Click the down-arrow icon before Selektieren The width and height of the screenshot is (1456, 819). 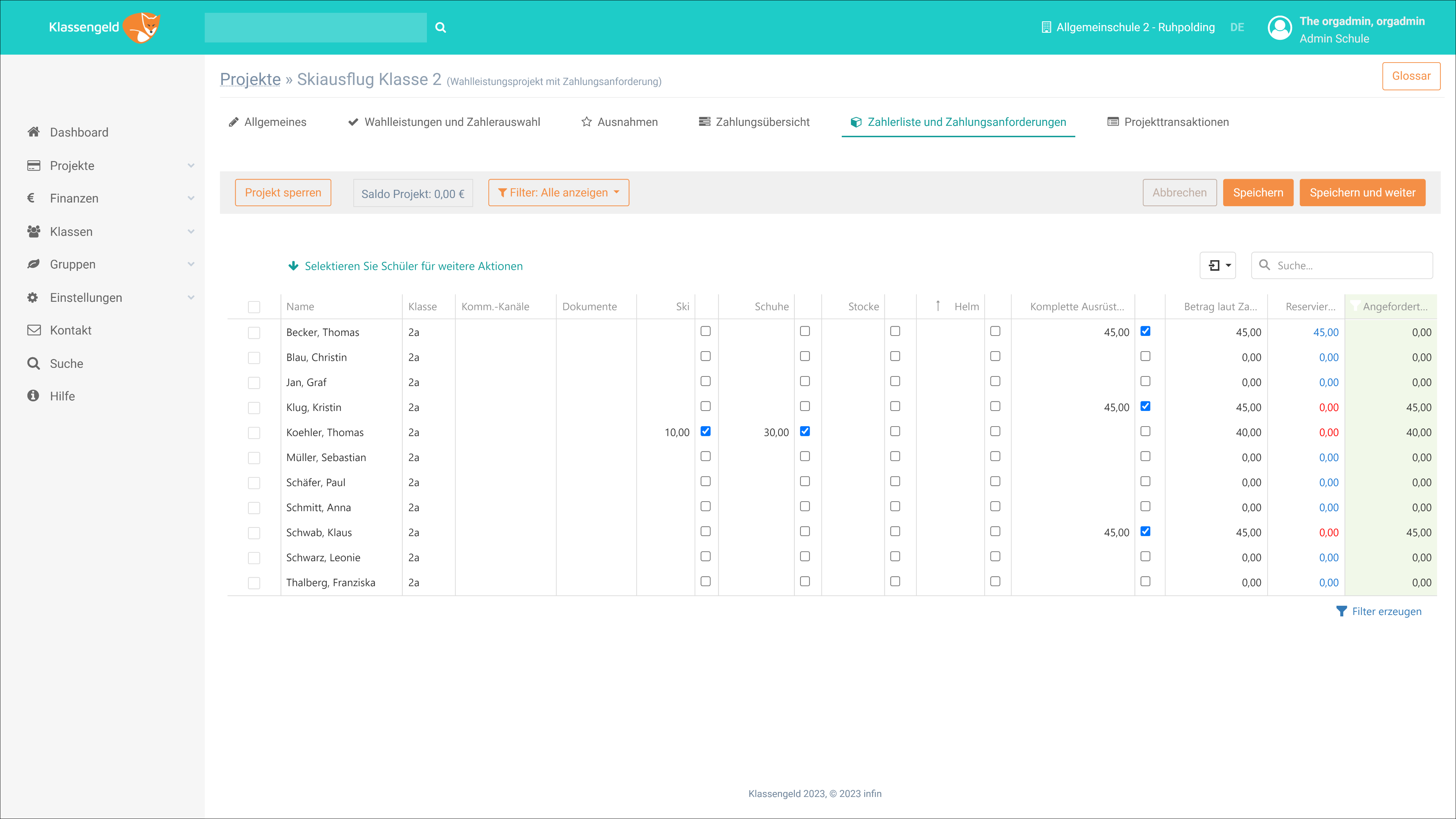293,266
